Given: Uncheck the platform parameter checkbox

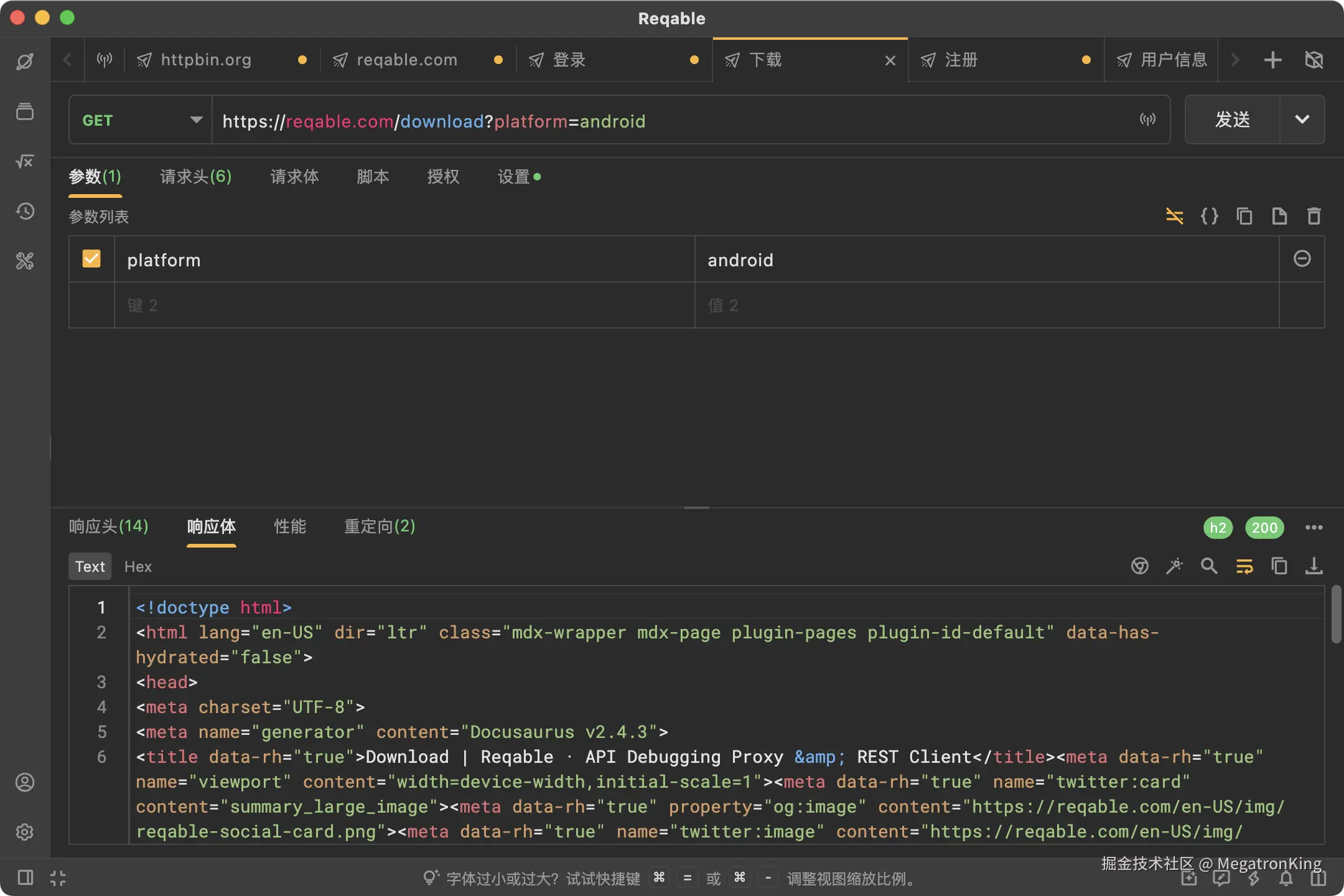Looking at the screenshot, I should 91,259.
